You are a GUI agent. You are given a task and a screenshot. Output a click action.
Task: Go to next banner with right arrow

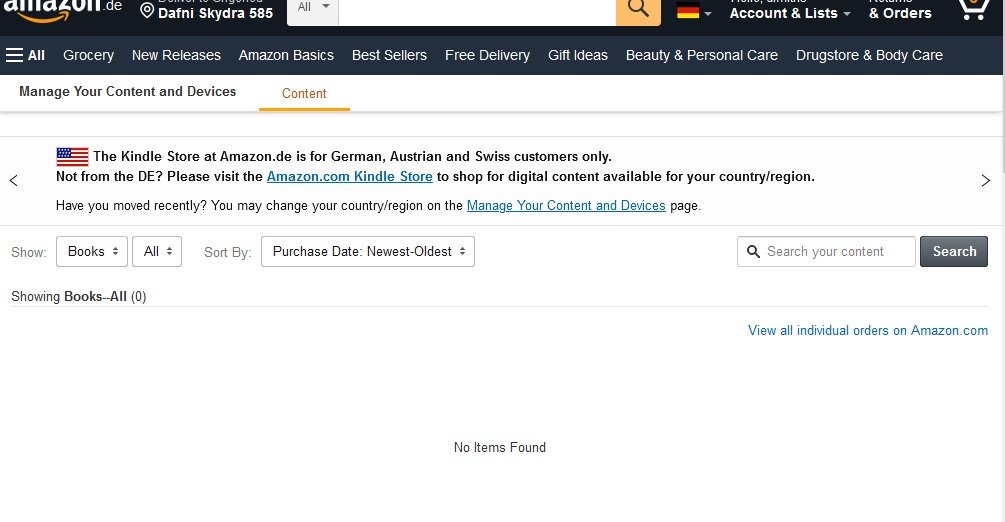tap(986, 181)
